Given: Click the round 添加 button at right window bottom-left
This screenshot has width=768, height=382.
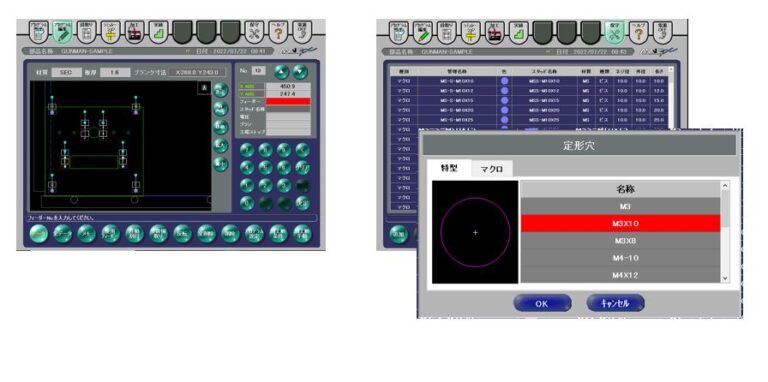Looking at the screenshot, I should tap(398, 234).
